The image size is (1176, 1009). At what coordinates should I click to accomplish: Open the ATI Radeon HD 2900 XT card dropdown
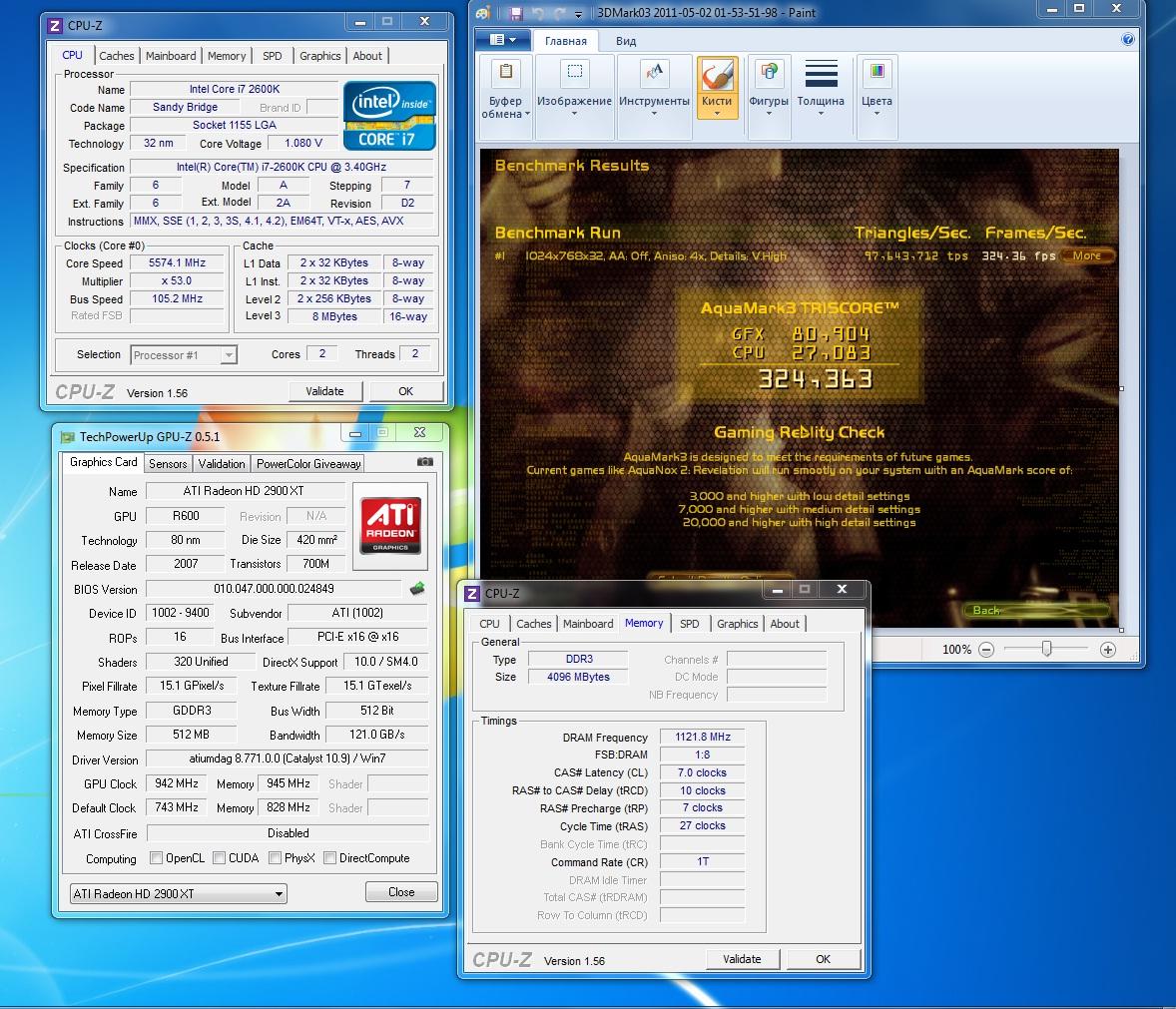pyautogui.click(x=179, y=893)
